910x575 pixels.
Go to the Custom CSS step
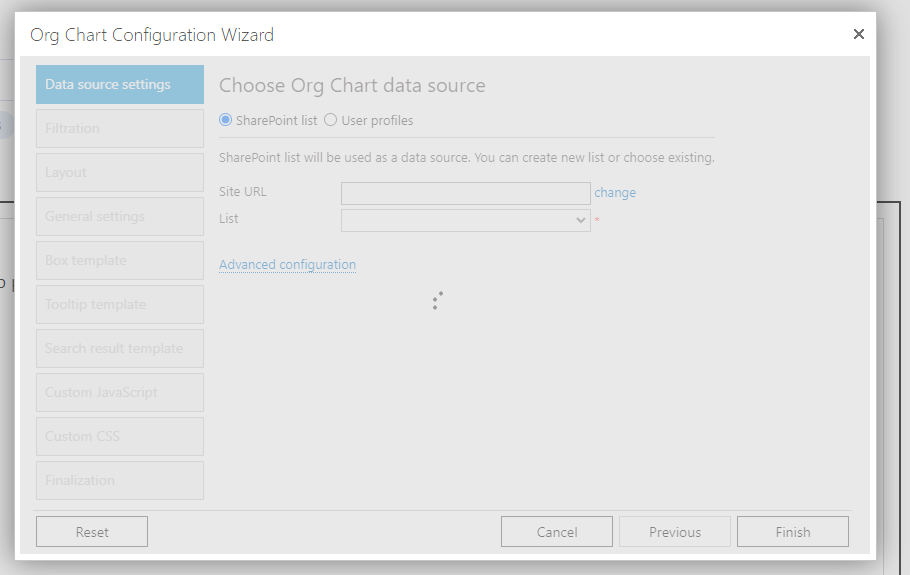click(120, 436)
